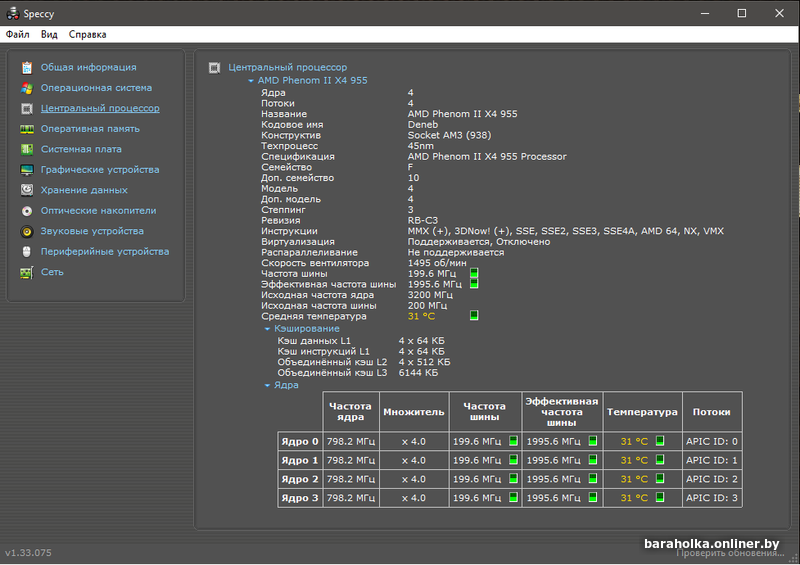
Task: Click Ядро 3 effective bus frequency graph icon
Action: point(593,498)
